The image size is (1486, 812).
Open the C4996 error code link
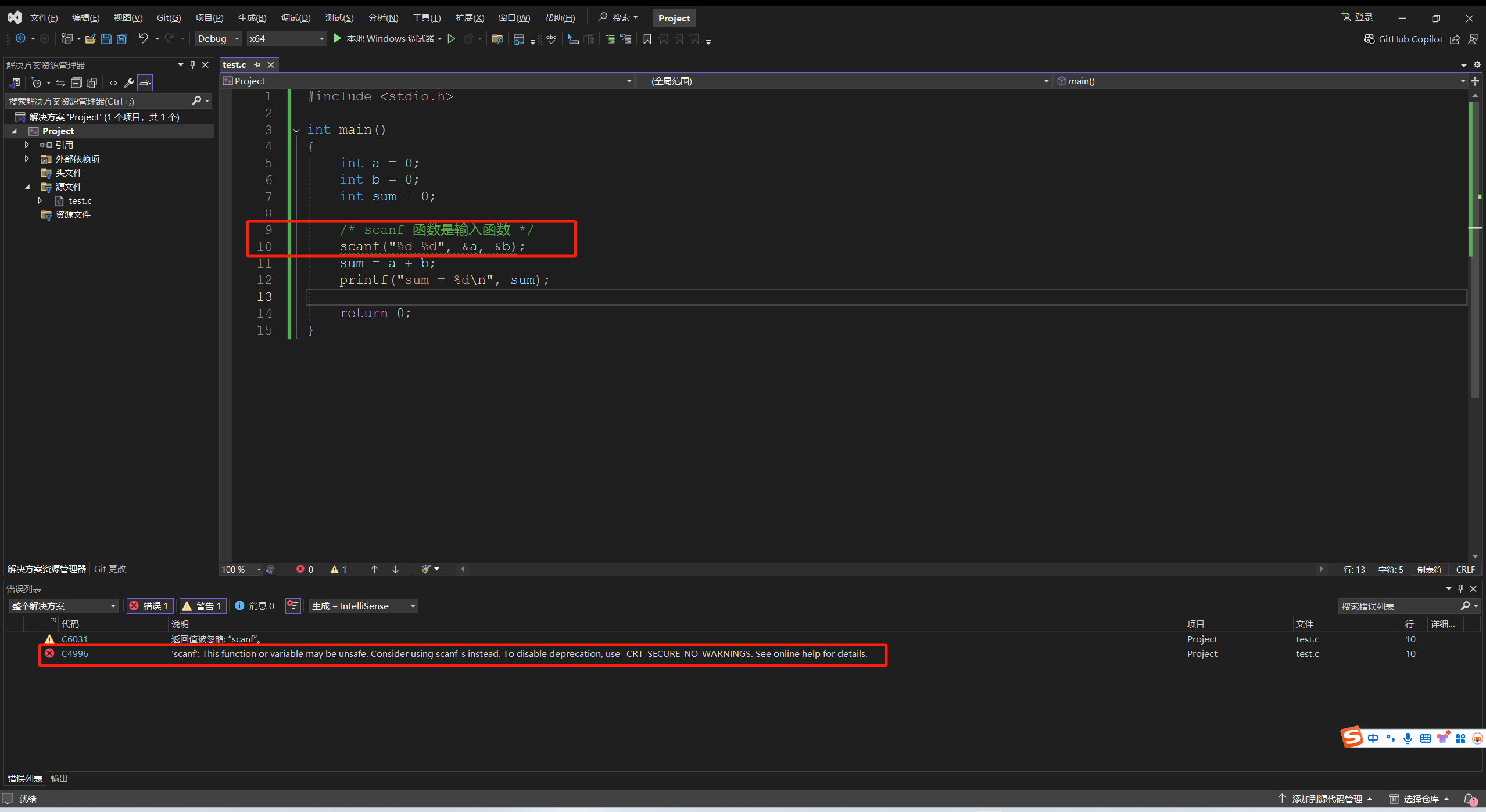point(74,653)
